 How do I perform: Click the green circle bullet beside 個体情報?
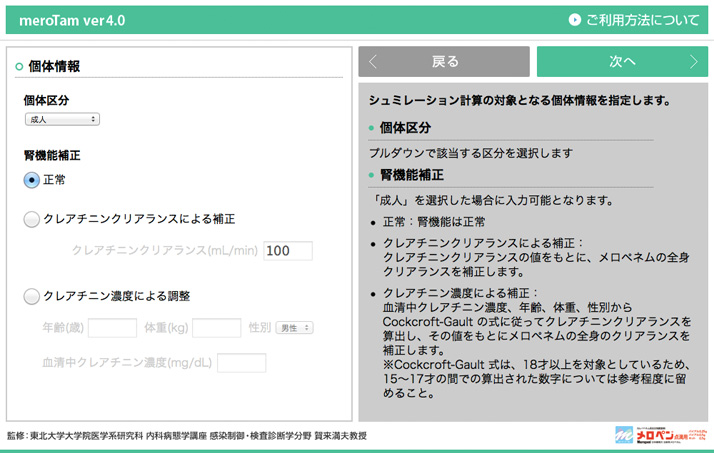point(19,67)
